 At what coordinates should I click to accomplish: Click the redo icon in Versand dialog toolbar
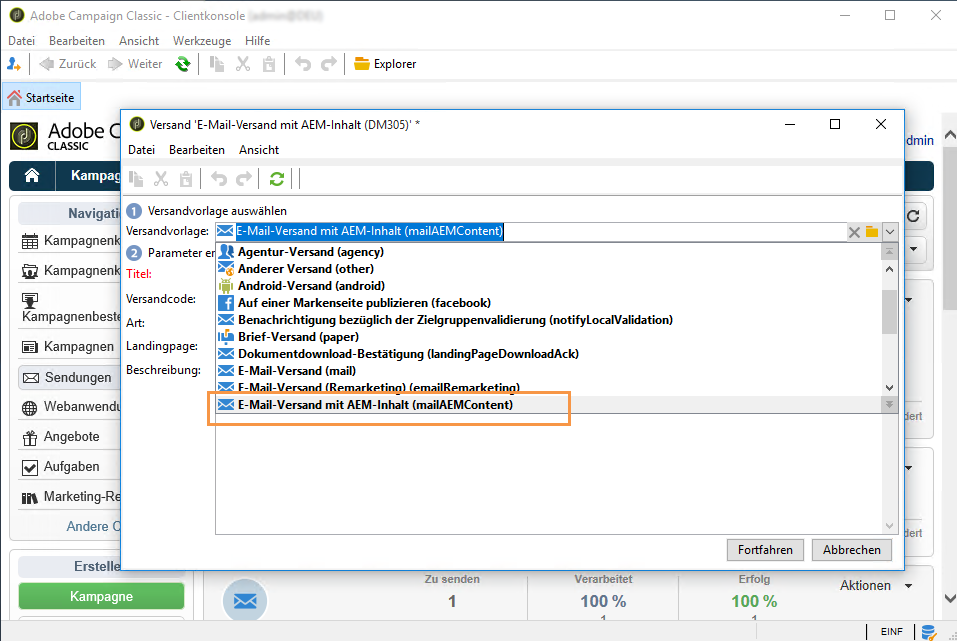click(x=244, y=179)
